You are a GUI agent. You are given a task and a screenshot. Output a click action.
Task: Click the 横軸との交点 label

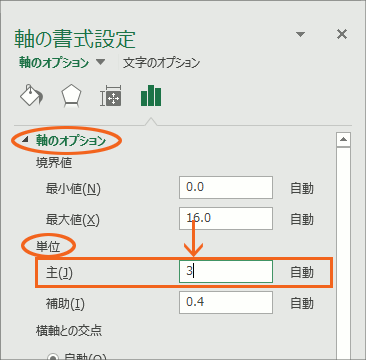pos(69,331)
